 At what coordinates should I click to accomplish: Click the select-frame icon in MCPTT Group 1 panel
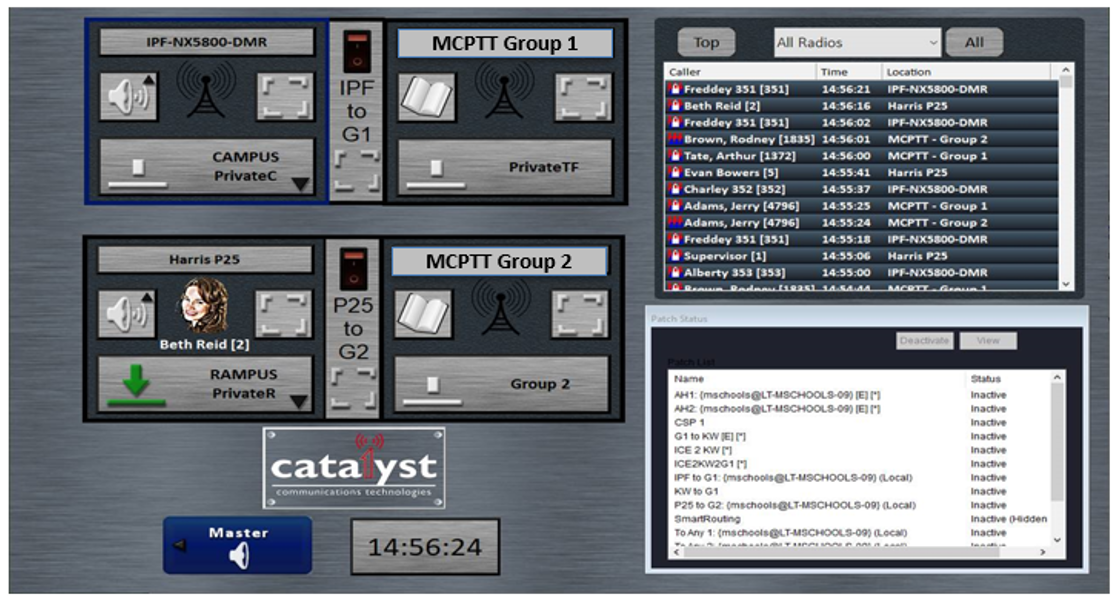click(582, 97)
